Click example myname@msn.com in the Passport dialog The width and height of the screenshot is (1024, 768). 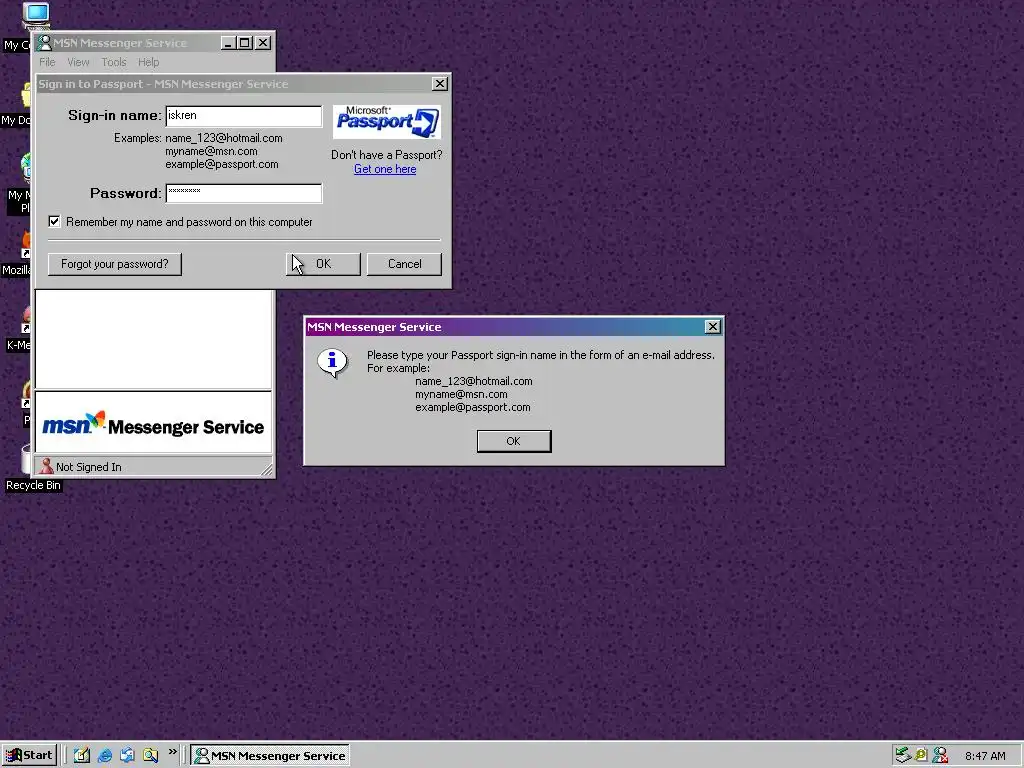click(211, 152)
